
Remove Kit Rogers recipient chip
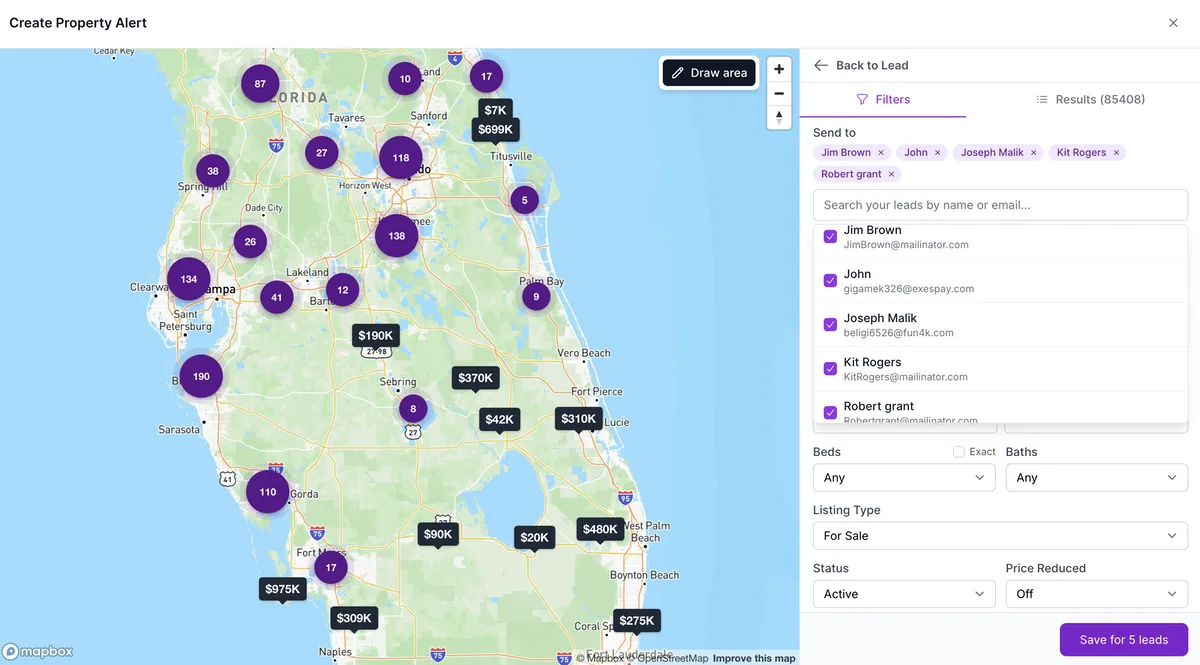1116,153
